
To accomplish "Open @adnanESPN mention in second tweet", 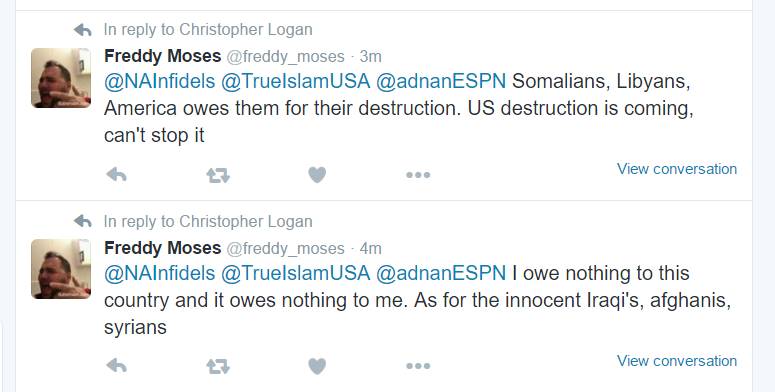I will tap(441, 273).
